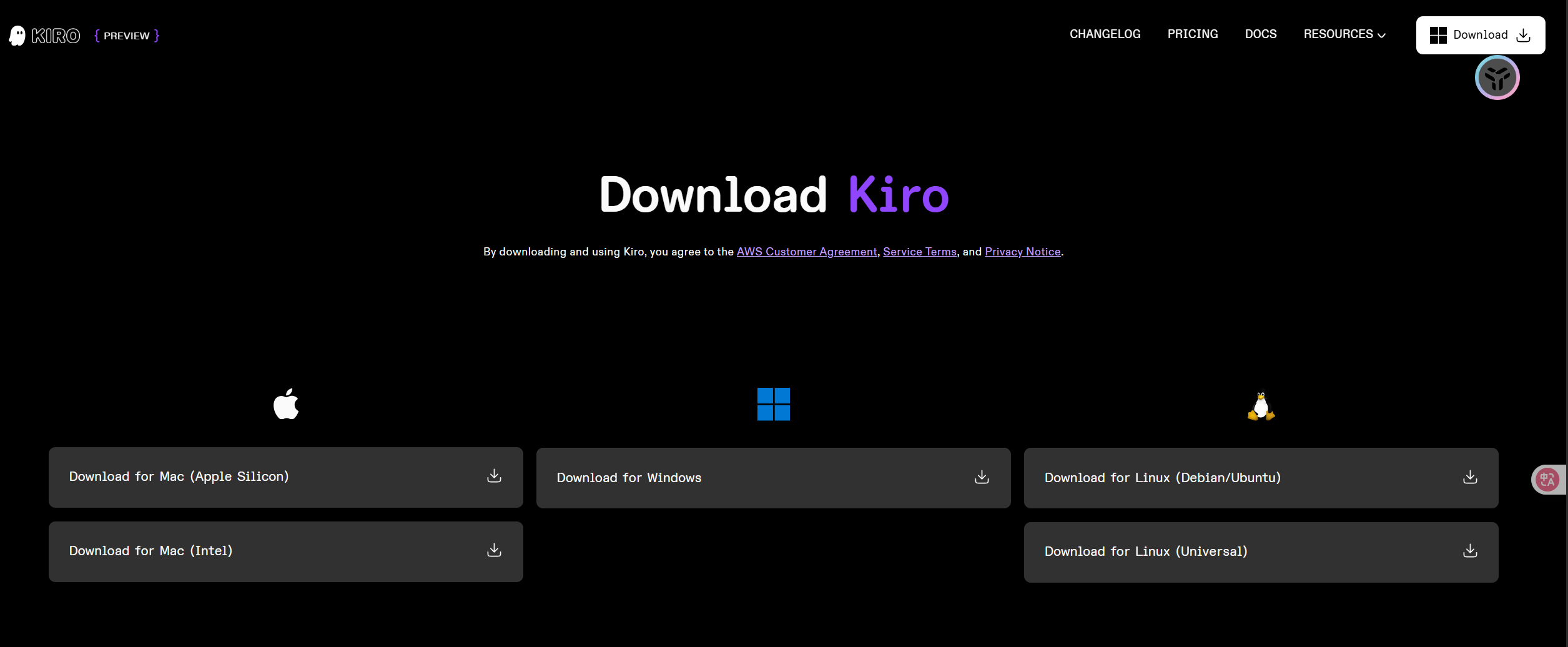Click the Download Kiro heading

click(774, 194)
